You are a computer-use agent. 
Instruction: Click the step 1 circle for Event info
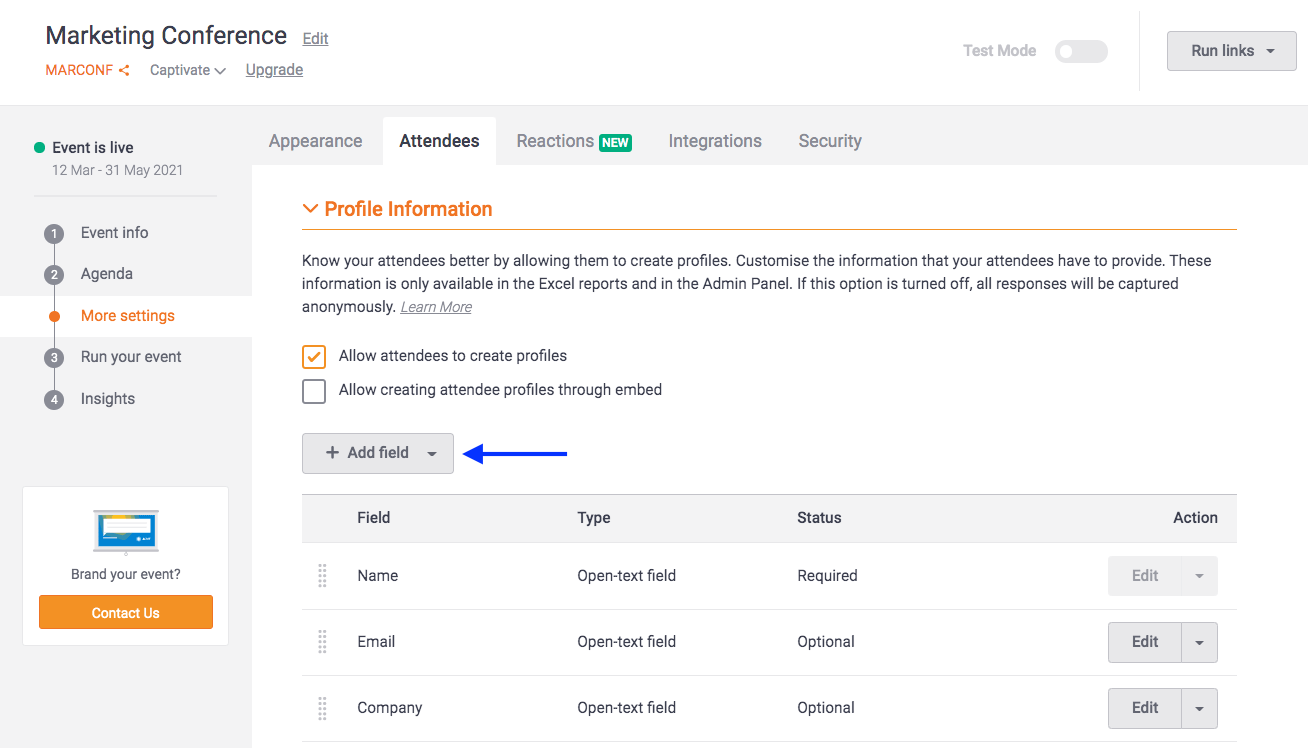click(53, 233)
